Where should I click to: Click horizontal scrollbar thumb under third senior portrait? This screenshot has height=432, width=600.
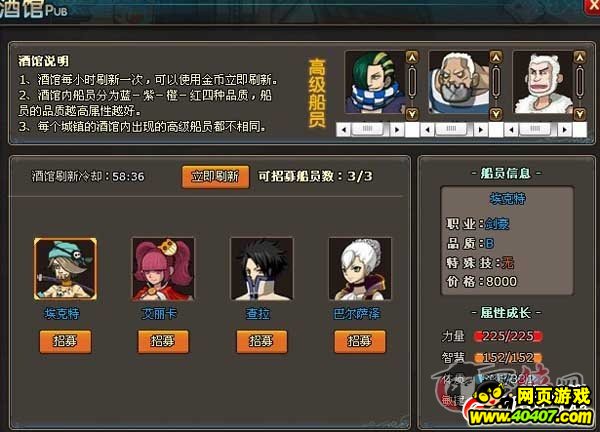pyautogui.click(x=535, y=129)
